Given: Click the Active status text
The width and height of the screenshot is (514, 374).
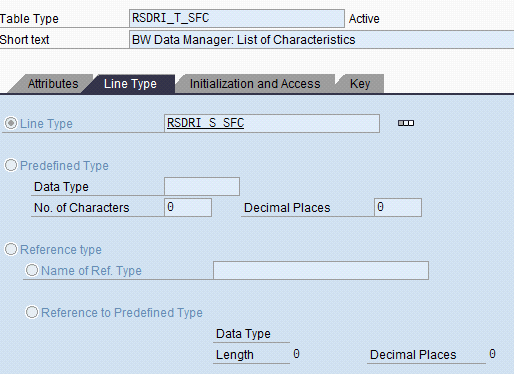Looking at the screenshot, I should coord(364,19).
